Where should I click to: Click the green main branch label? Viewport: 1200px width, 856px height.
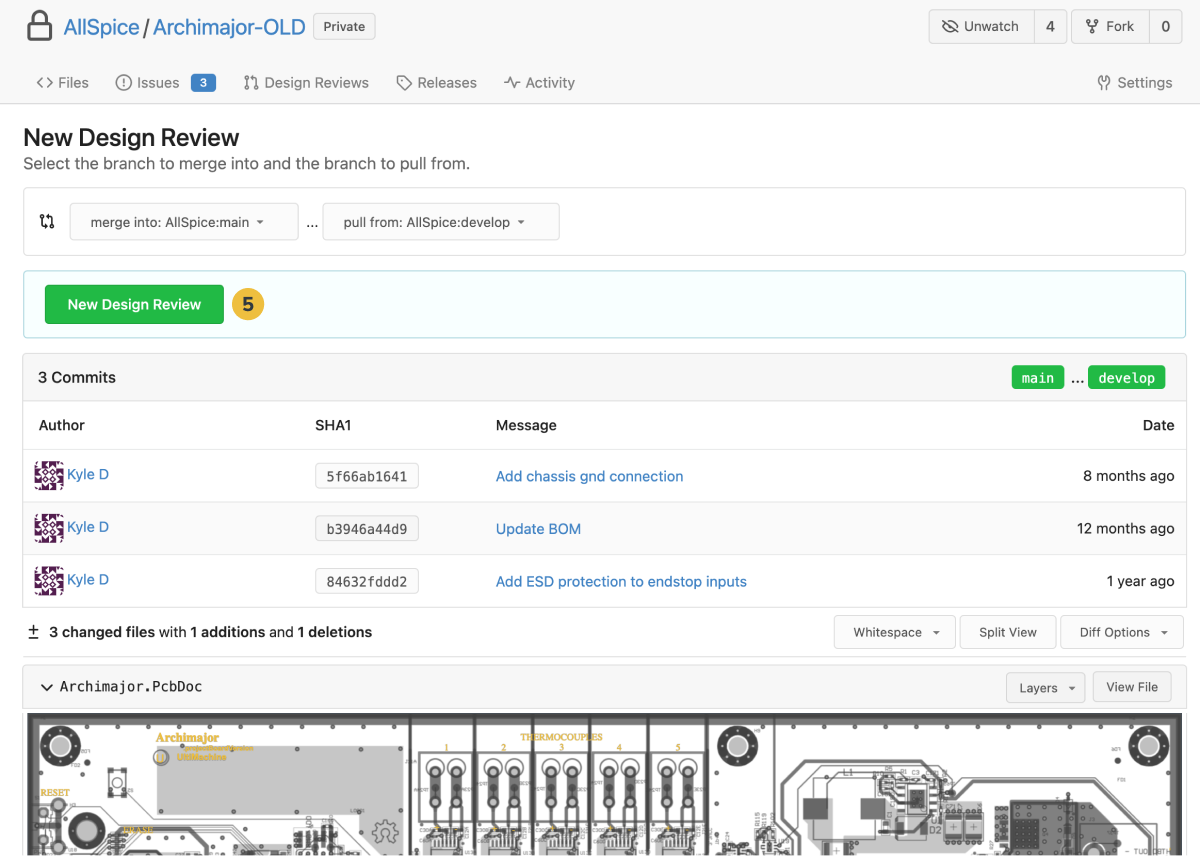(1037, 378)
